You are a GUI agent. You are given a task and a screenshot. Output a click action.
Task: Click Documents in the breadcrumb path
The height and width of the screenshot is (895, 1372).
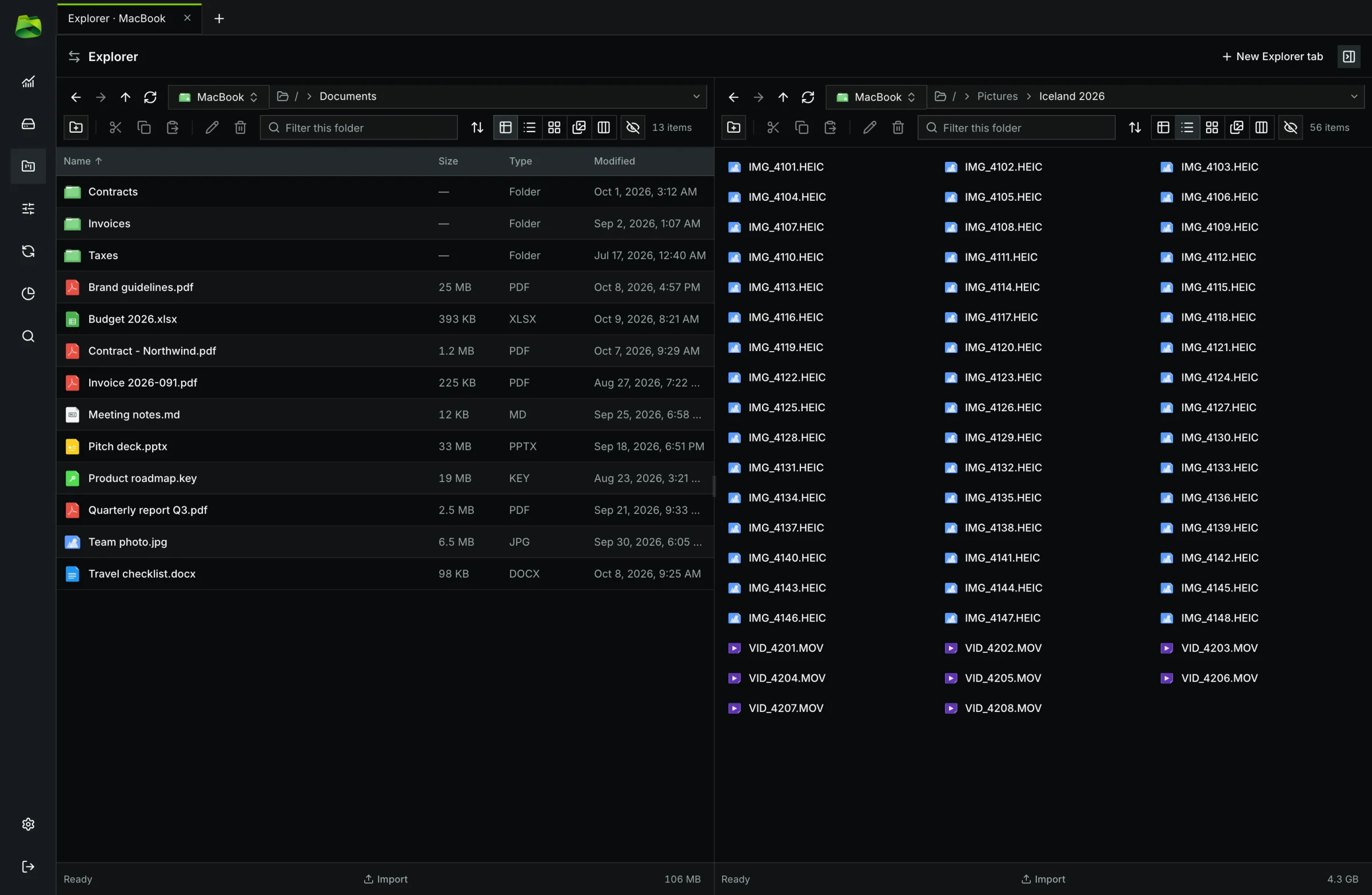348,96
